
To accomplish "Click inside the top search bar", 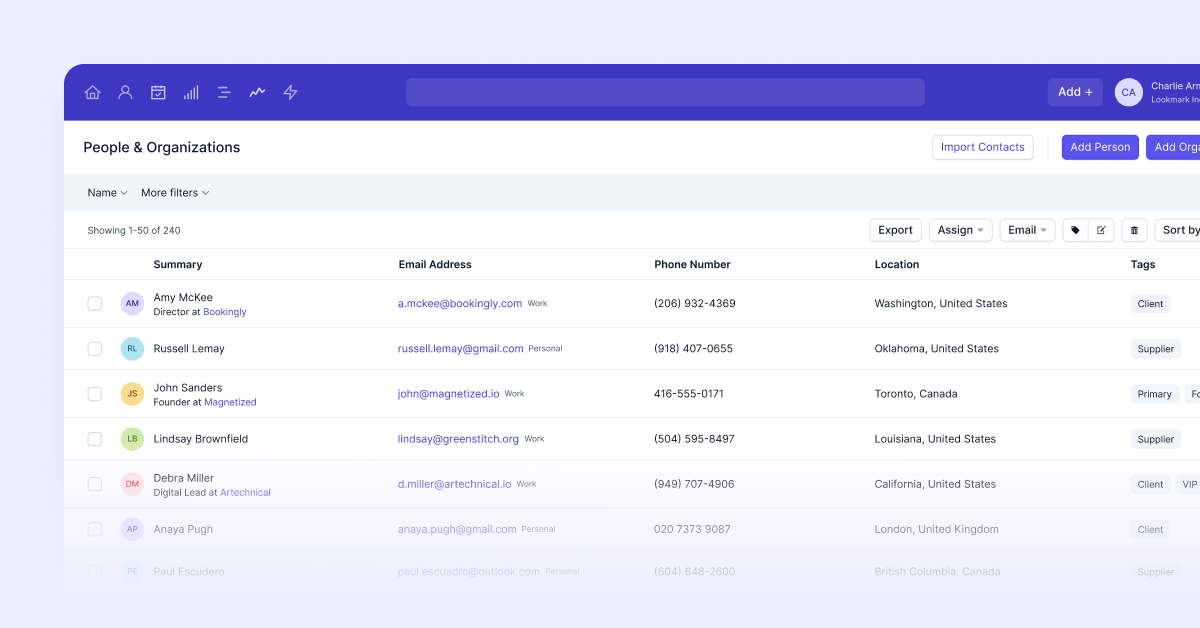I will (x=664, y=92).
